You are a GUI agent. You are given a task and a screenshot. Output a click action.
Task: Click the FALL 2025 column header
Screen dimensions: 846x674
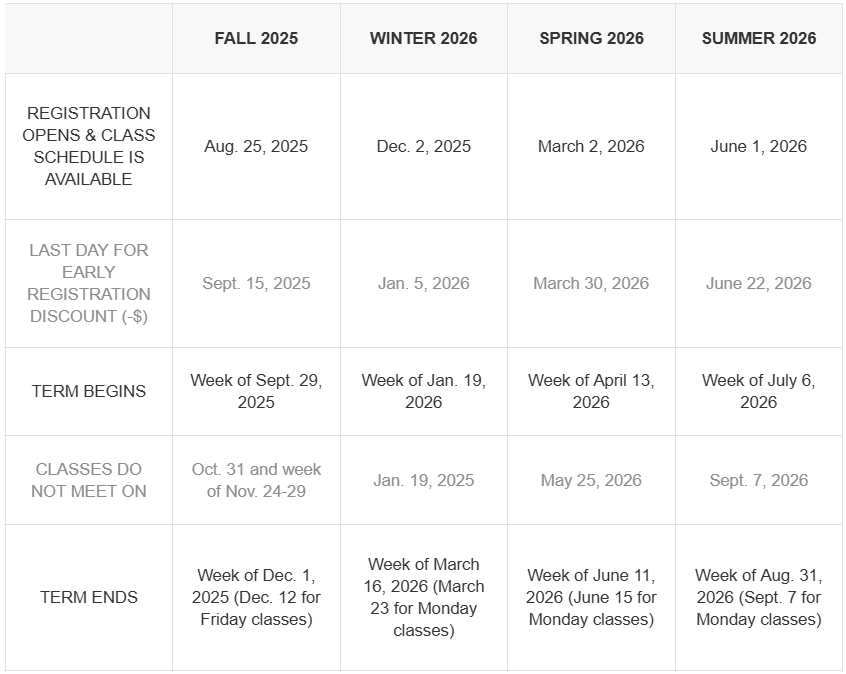tap(256, 38)
